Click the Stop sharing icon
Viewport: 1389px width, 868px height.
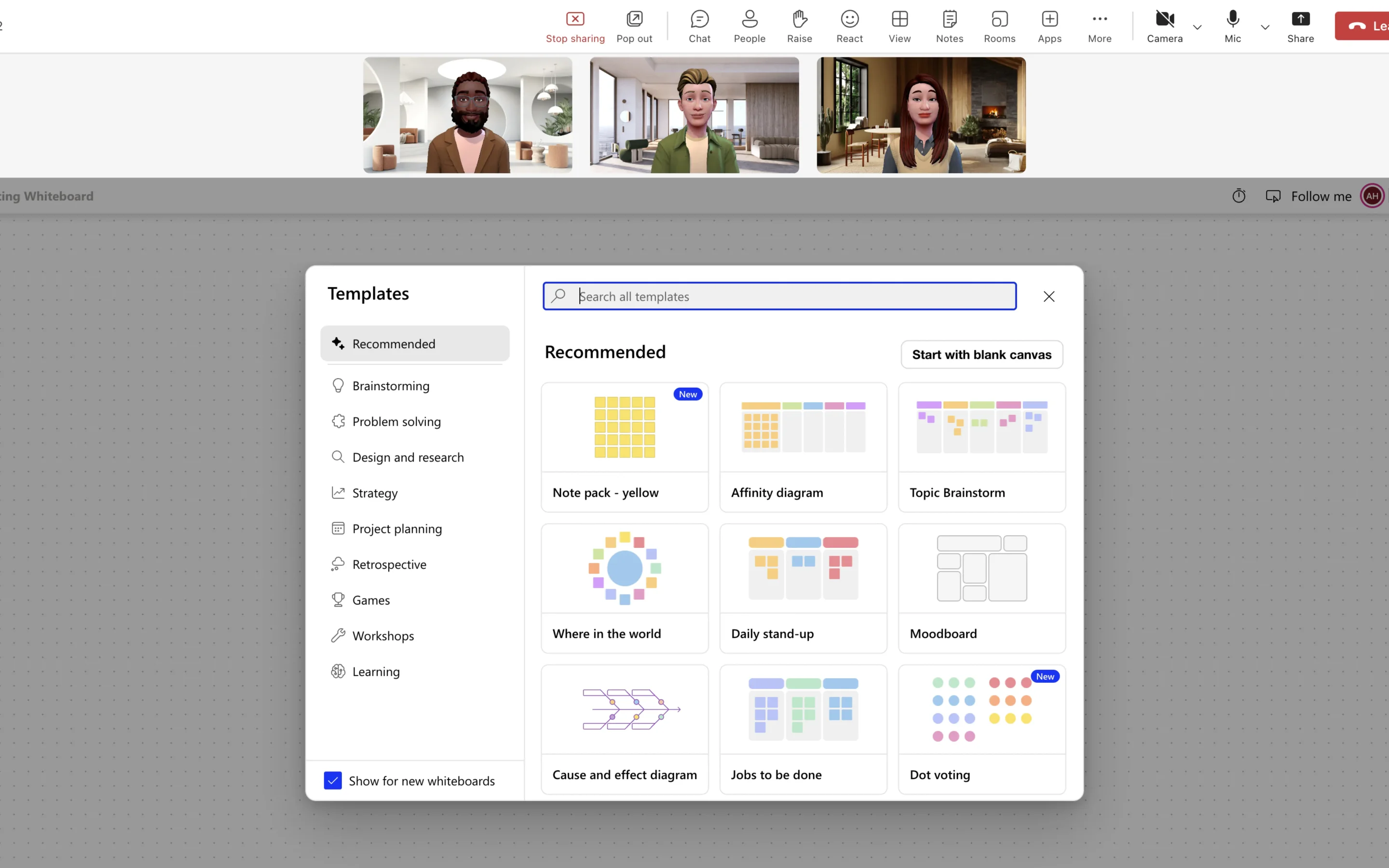point(575,18)
